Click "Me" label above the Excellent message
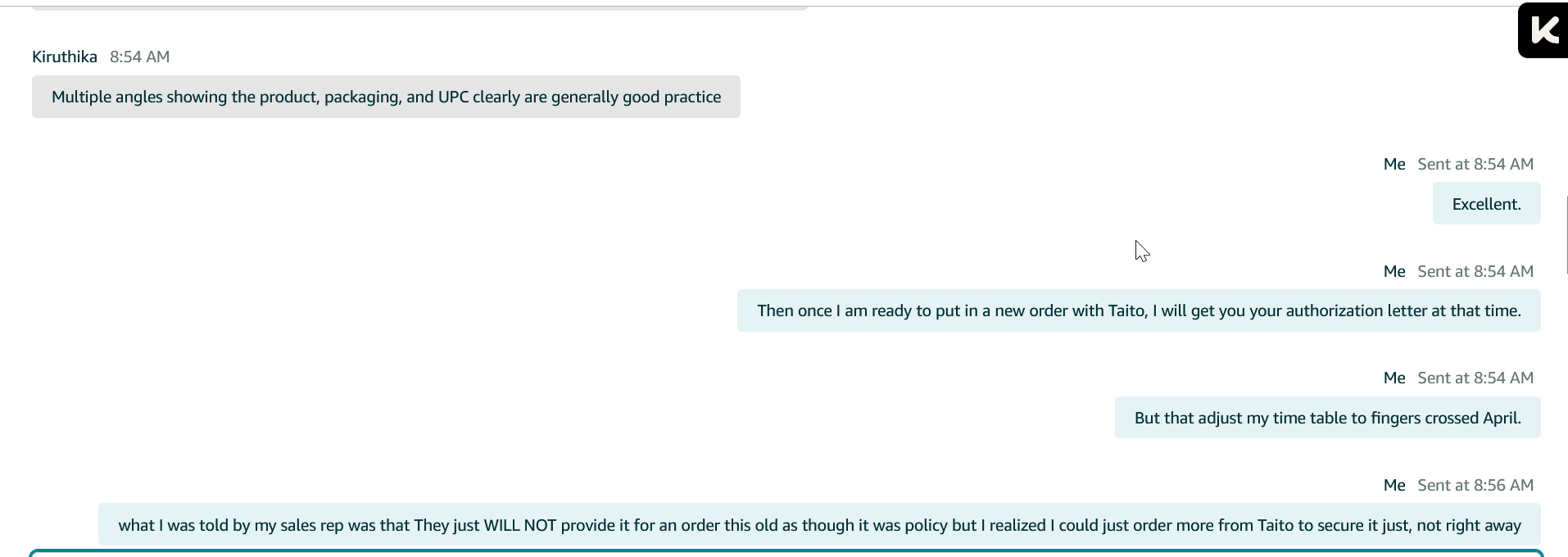Viewport: 1568px width, 557px height. [x=1394, y=164]
